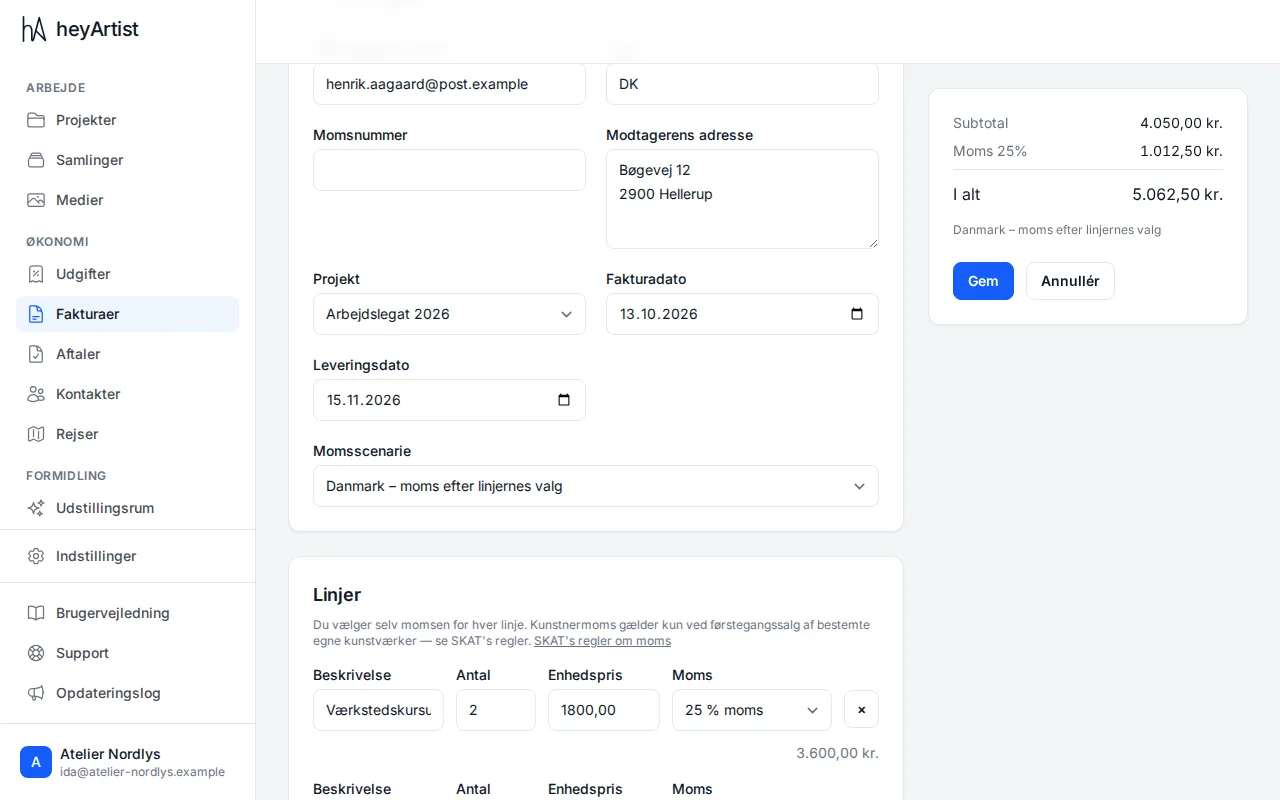Open the Fakturadato calendar picker icon
Viewport: 1280px width, 800px height.
(857, 314)
